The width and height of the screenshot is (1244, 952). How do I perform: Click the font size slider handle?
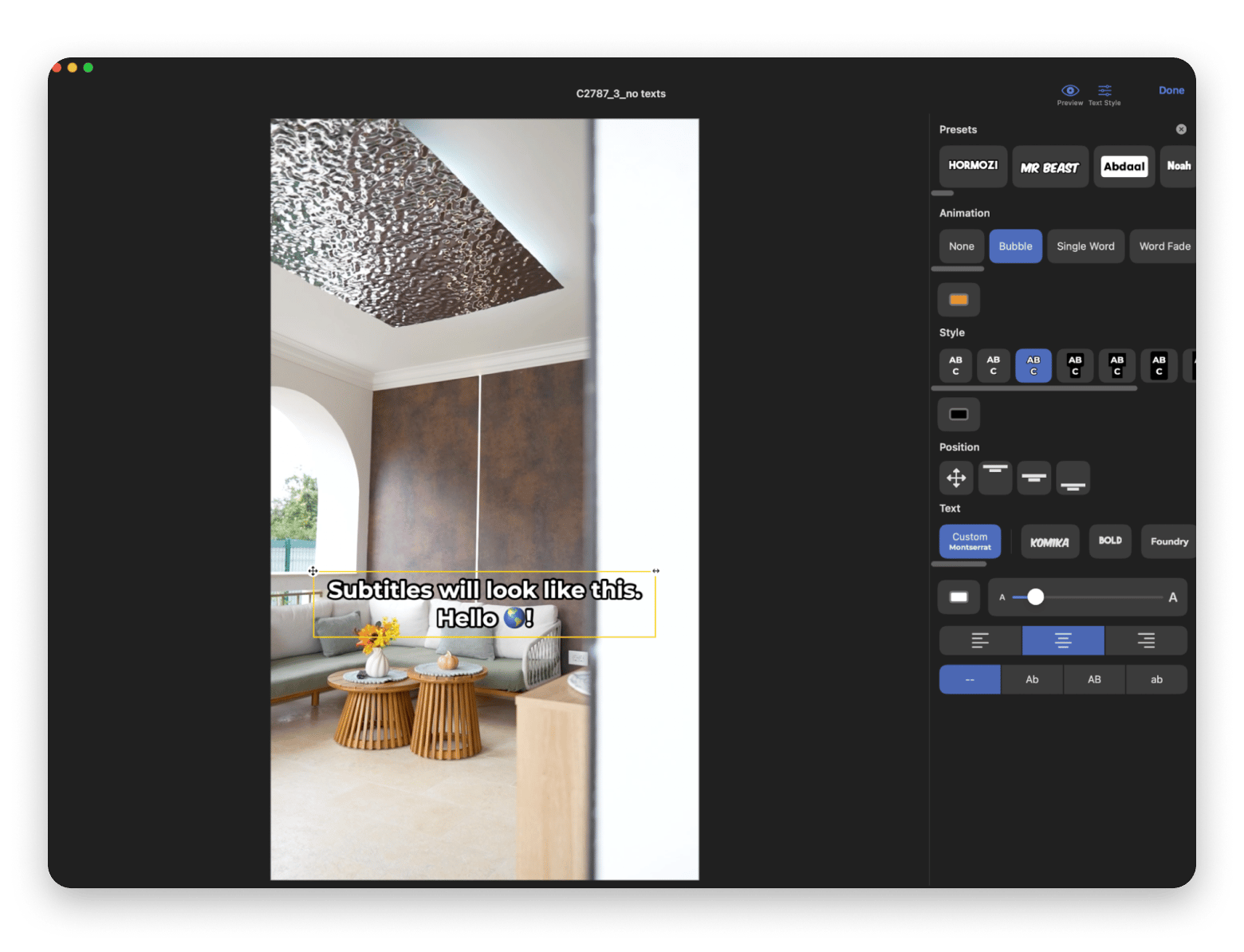(1035, 597)
